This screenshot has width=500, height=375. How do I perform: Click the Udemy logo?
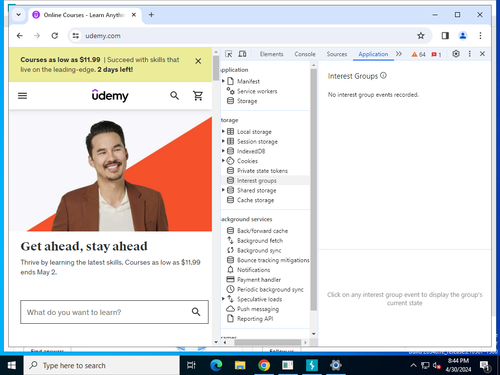[110, 96]
